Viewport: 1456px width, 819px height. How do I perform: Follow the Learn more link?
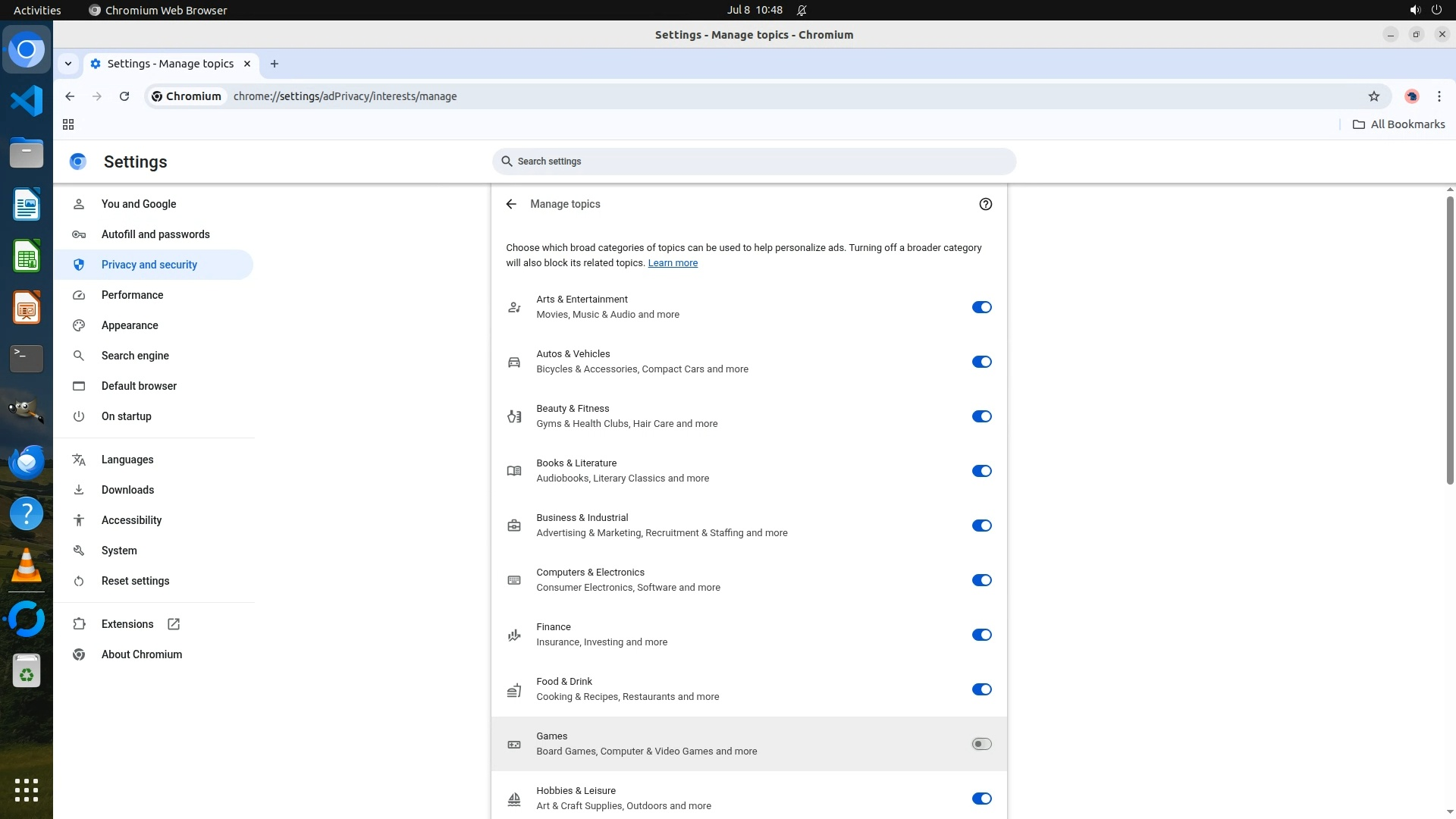pyautogui.click(x=672, y=263)
